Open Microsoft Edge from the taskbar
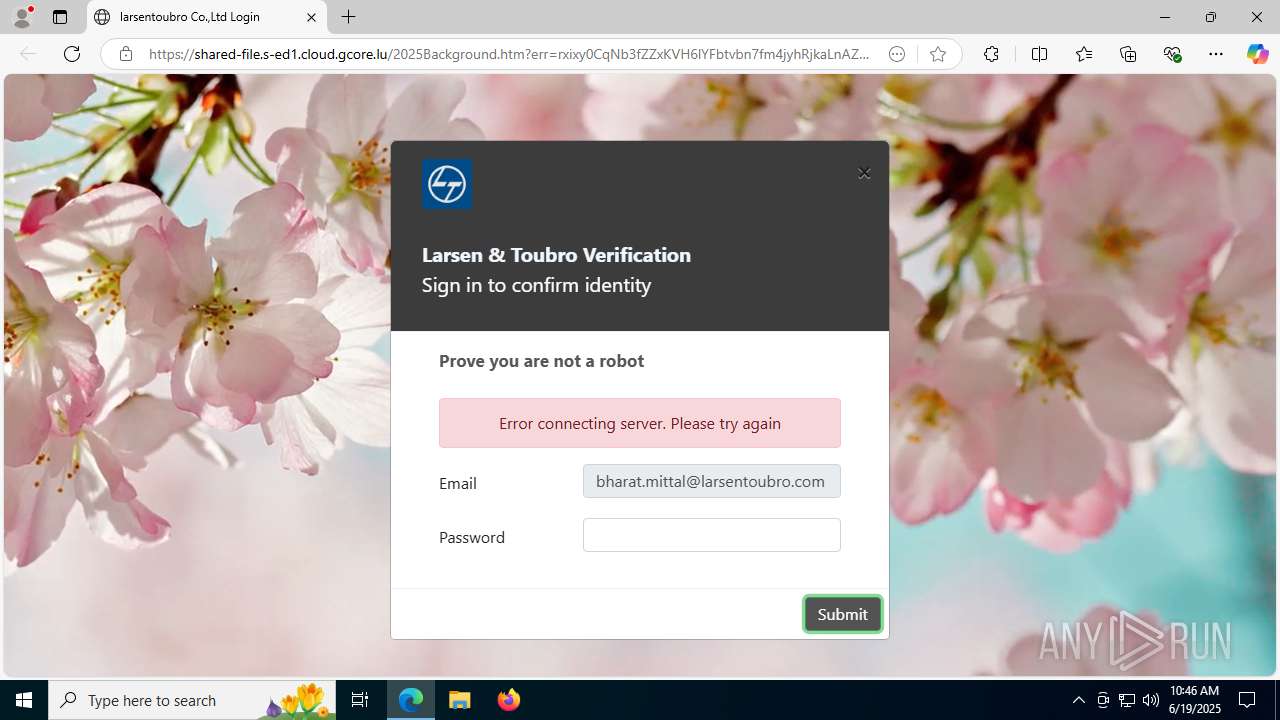This screenshot has height=720, width=1280. (411, 700)
